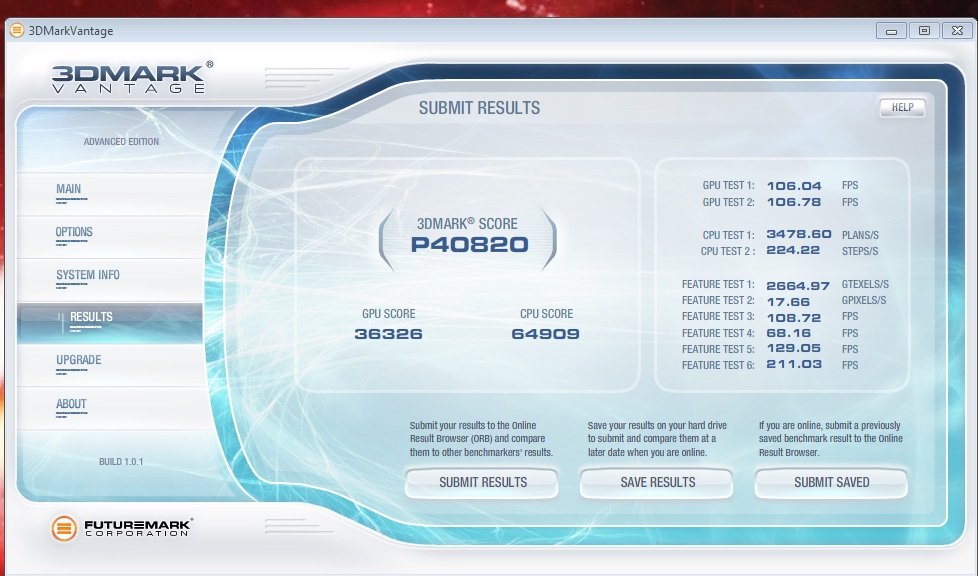This screenshot has width=978, height=576.
Task: Click the 'GPU SCORE' heading label
Action: pos(389,314)
